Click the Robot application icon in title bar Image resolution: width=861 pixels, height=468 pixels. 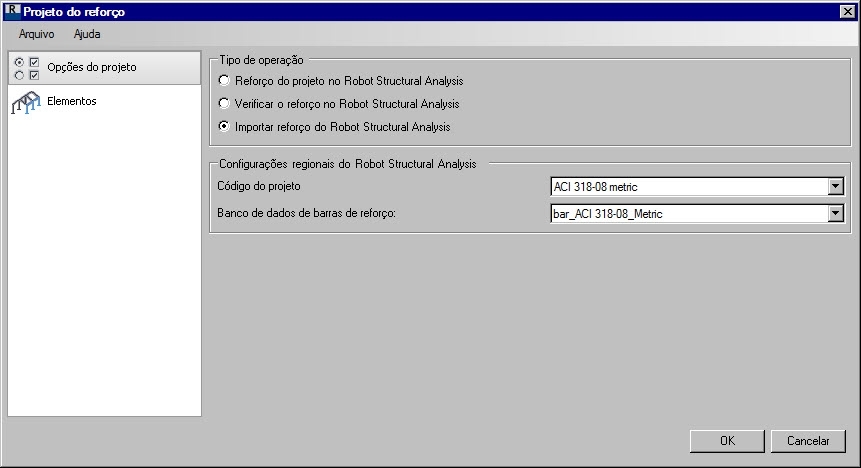(12, 10)
